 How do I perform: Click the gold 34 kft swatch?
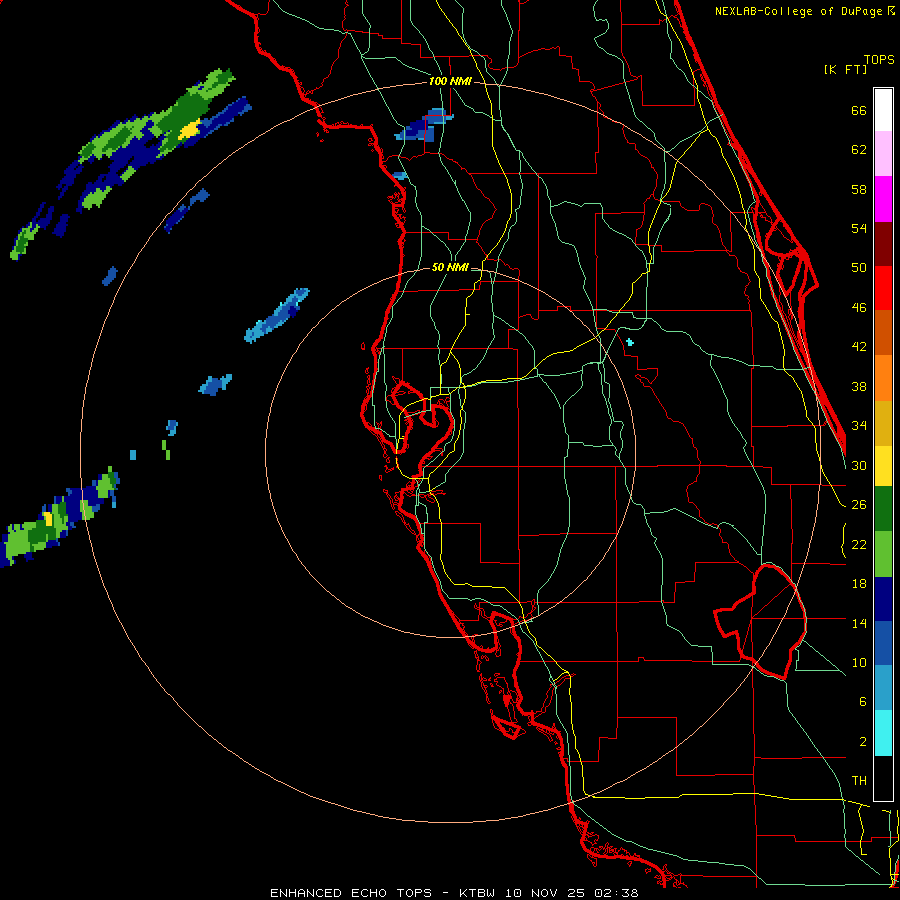click(883, 423)
